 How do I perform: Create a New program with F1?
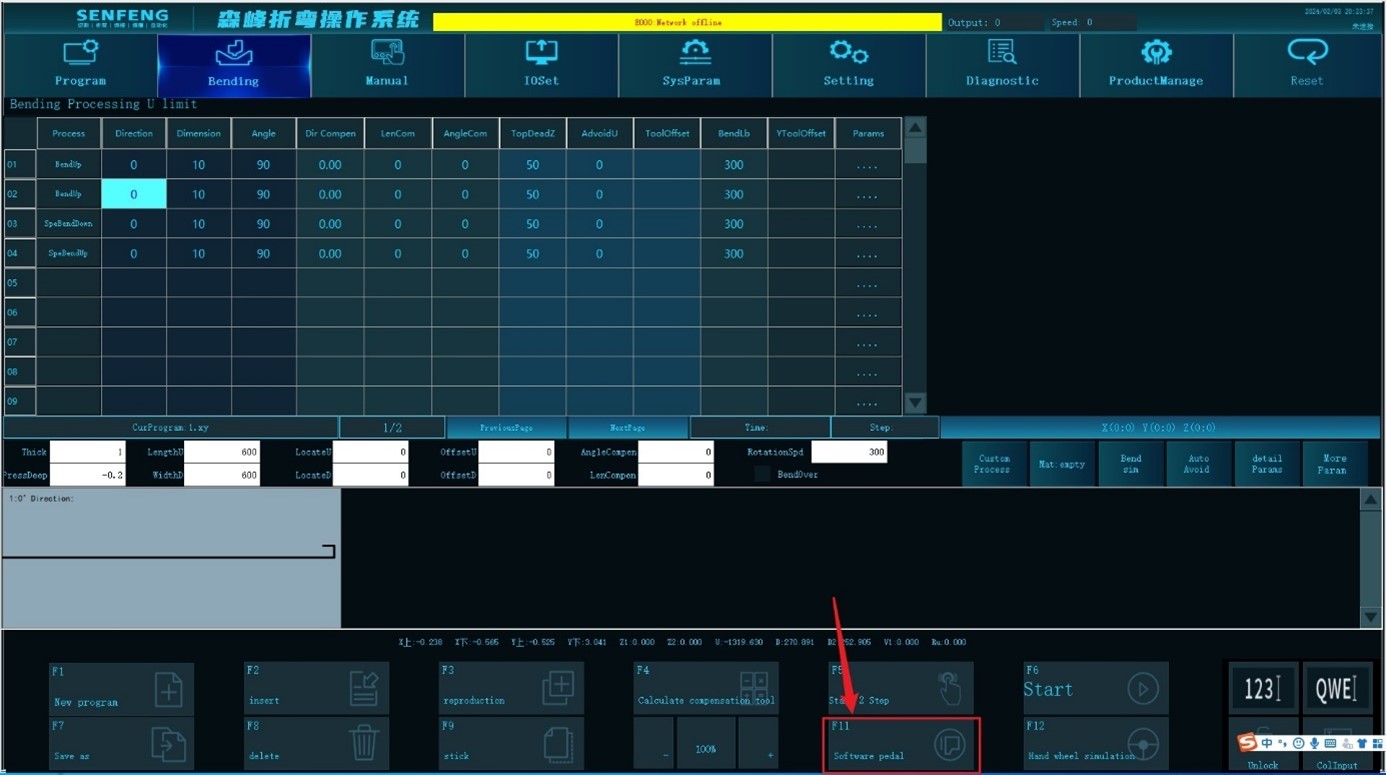coord(121,688)
